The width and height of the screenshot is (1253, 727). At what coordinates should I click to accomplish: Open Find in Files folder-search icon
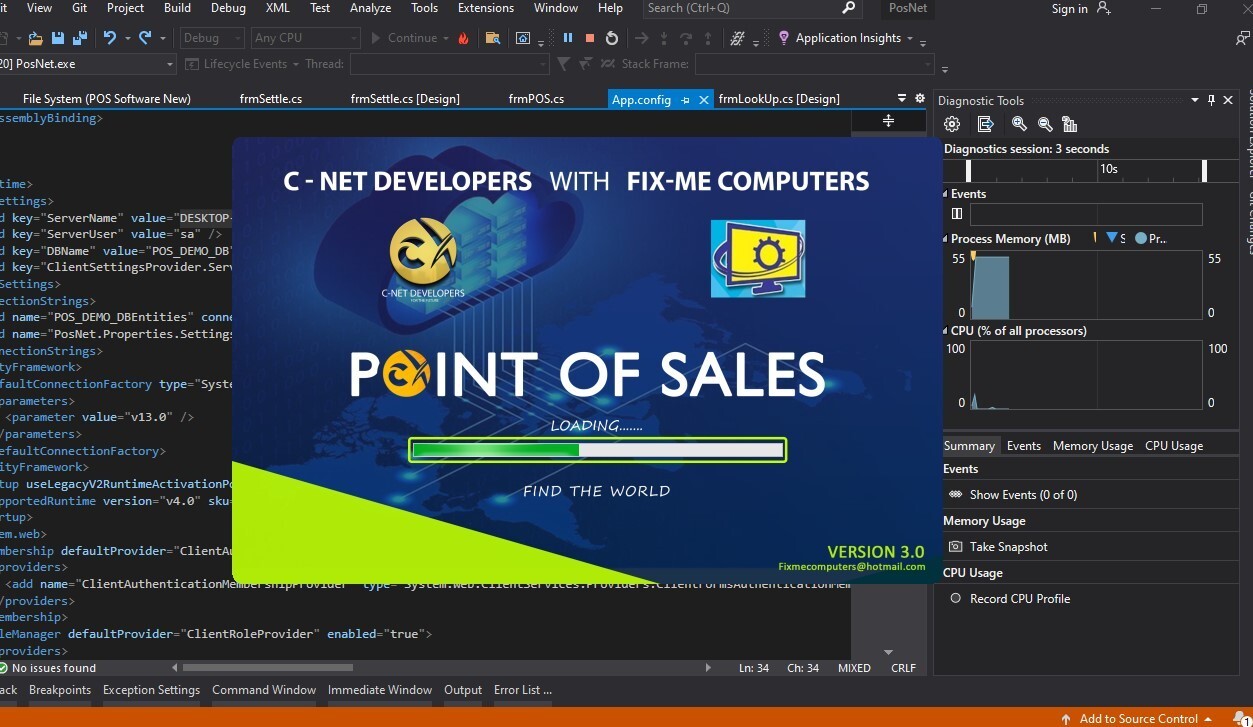tap(492, 38)
